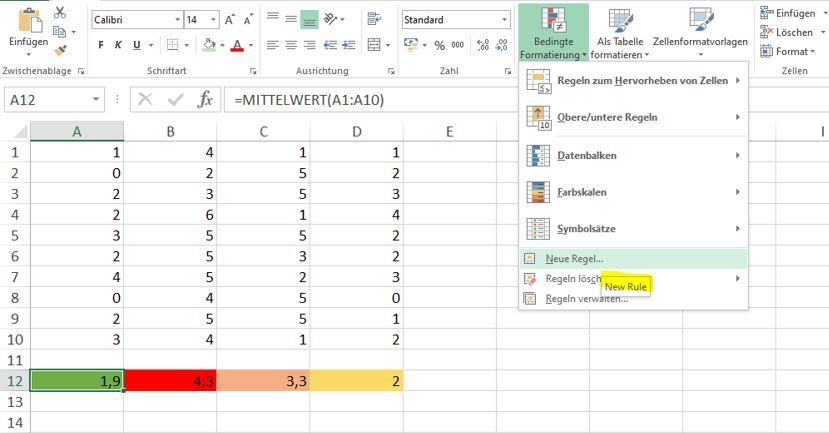Click Löschen cells button
Image resolution: width=829 pixels, height=433 pixels.
tap(787, 32)
